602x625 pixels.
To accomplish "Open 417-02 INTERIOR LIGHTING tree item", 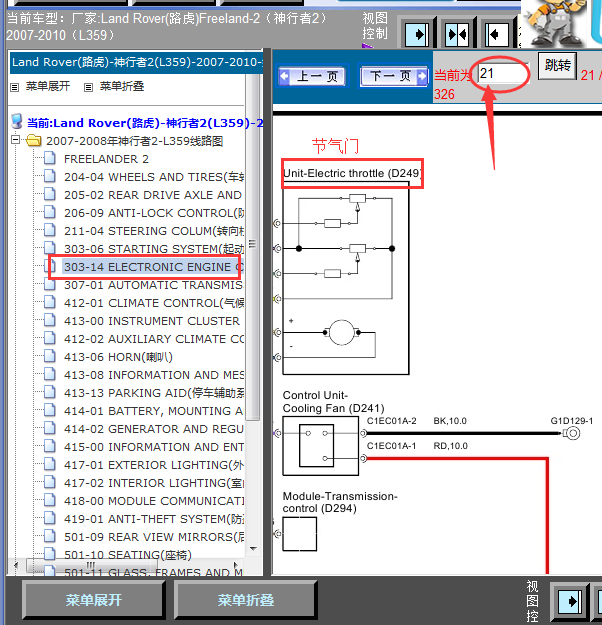I will 154,483.
